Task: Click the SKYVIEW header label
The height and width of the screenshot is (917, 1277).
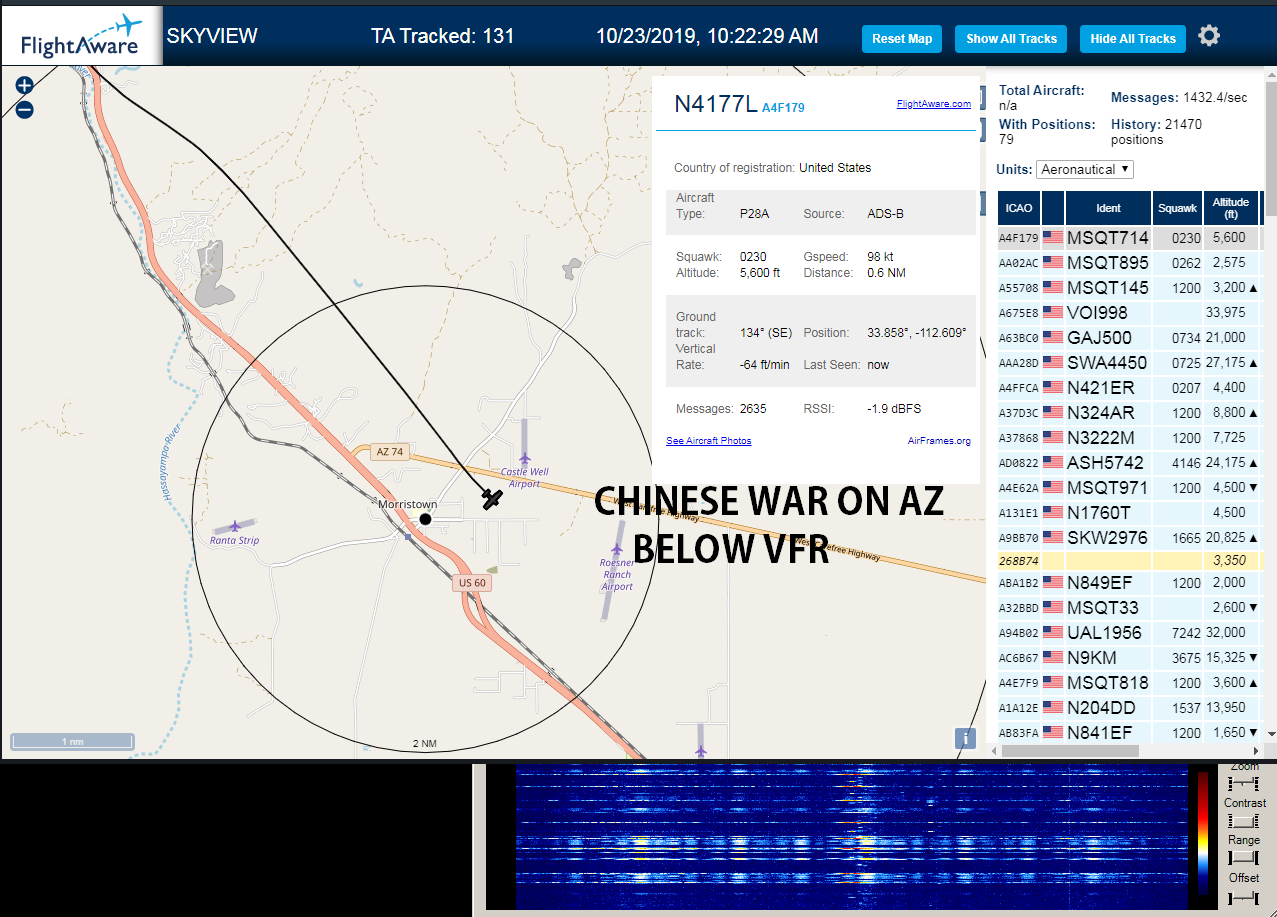Action: click(212, 36)
